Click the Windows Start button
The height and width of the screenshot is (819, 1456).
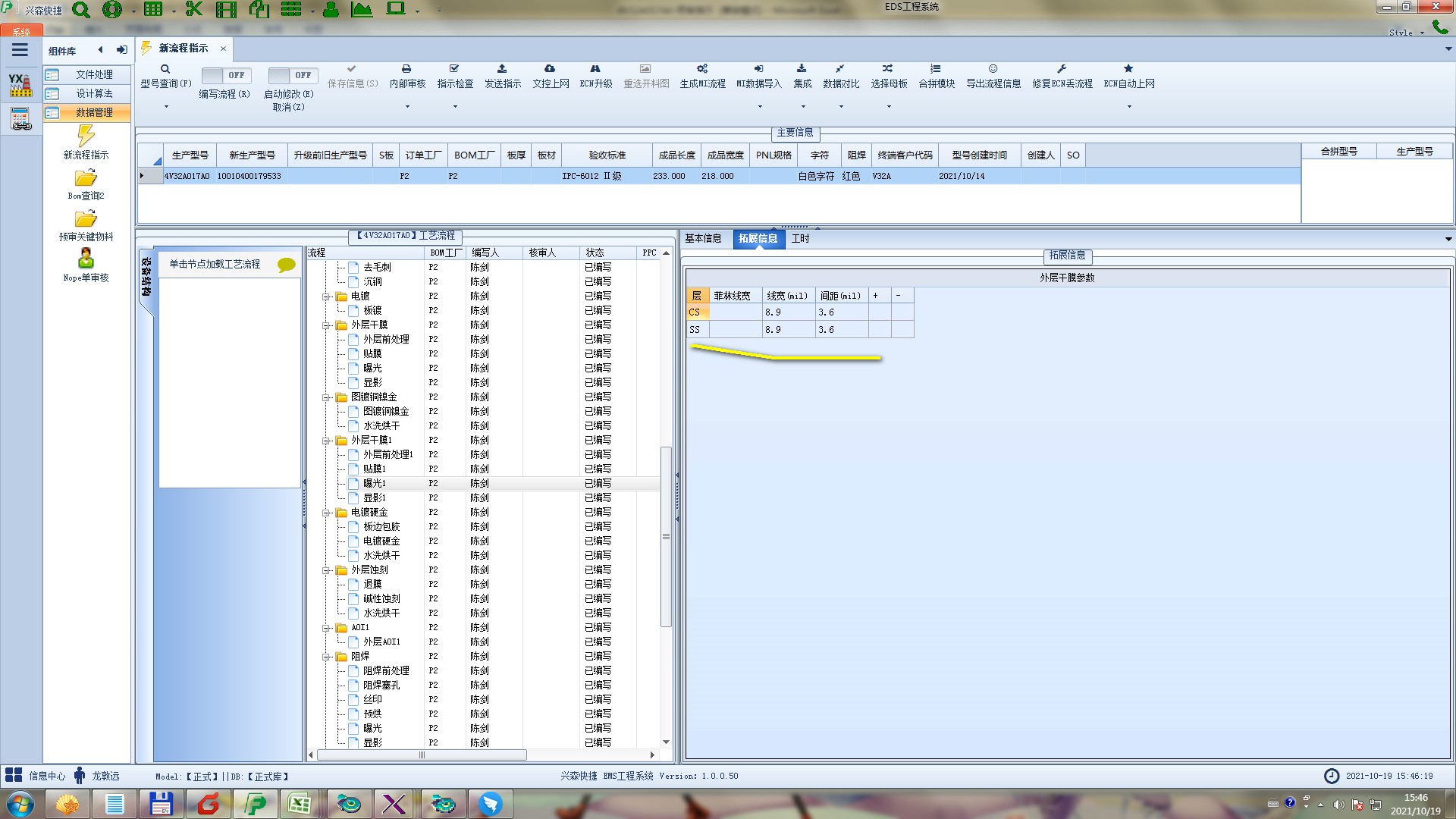click(x=21, y=804)
